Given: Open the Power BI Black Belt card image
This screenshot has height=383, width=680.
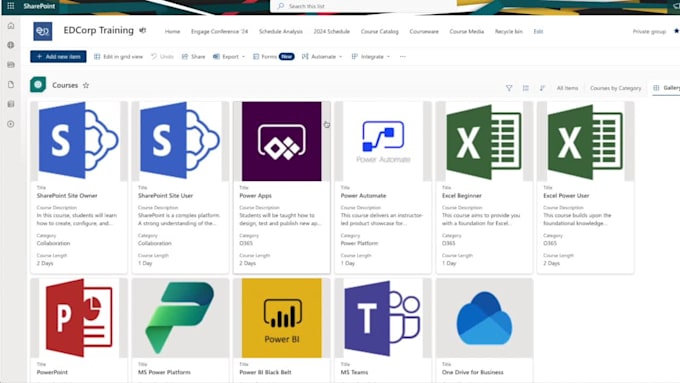Looking at the screenshot, I should [281, 318].
